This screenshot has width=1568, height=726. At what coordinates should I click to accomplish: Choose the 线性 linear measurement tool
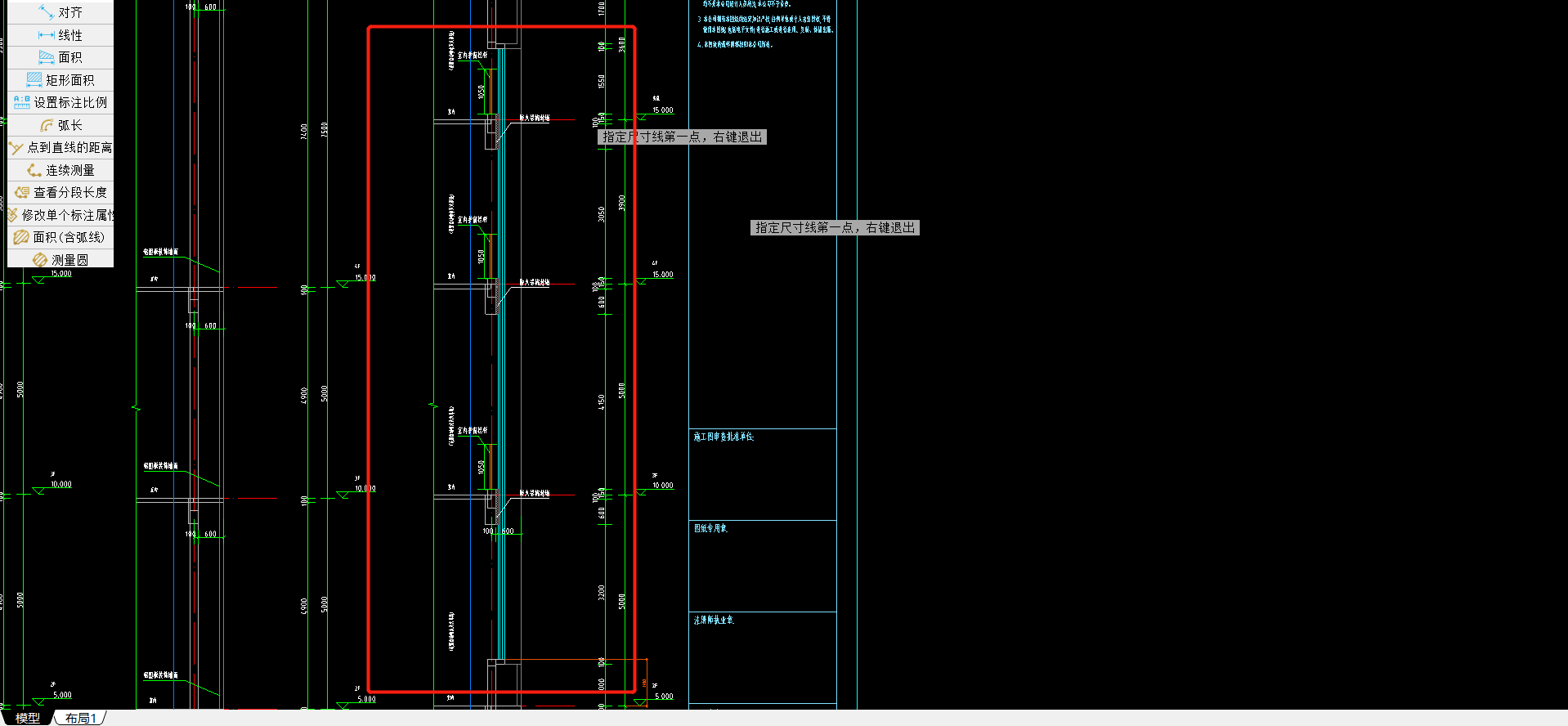click(x=60, y=35)
